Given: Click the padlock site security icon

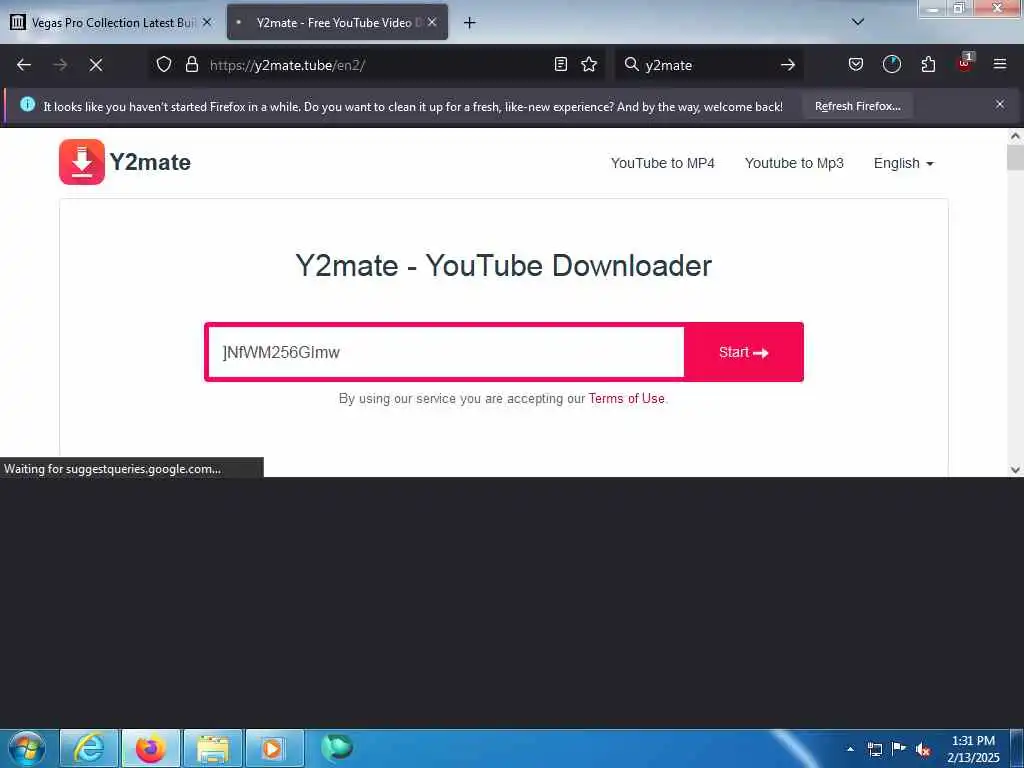Looking at the screenshot, I should (191, 65).
